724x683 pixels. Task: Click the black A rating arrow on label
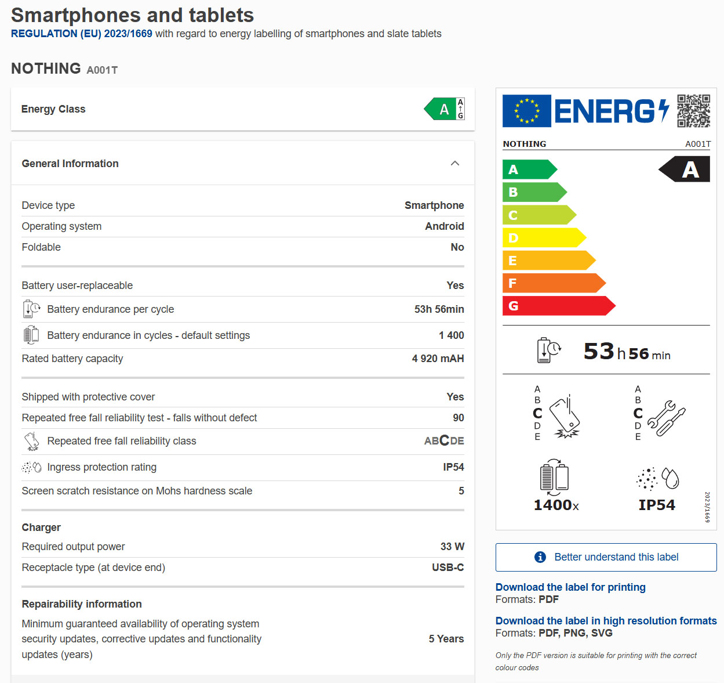coord(685,170)
